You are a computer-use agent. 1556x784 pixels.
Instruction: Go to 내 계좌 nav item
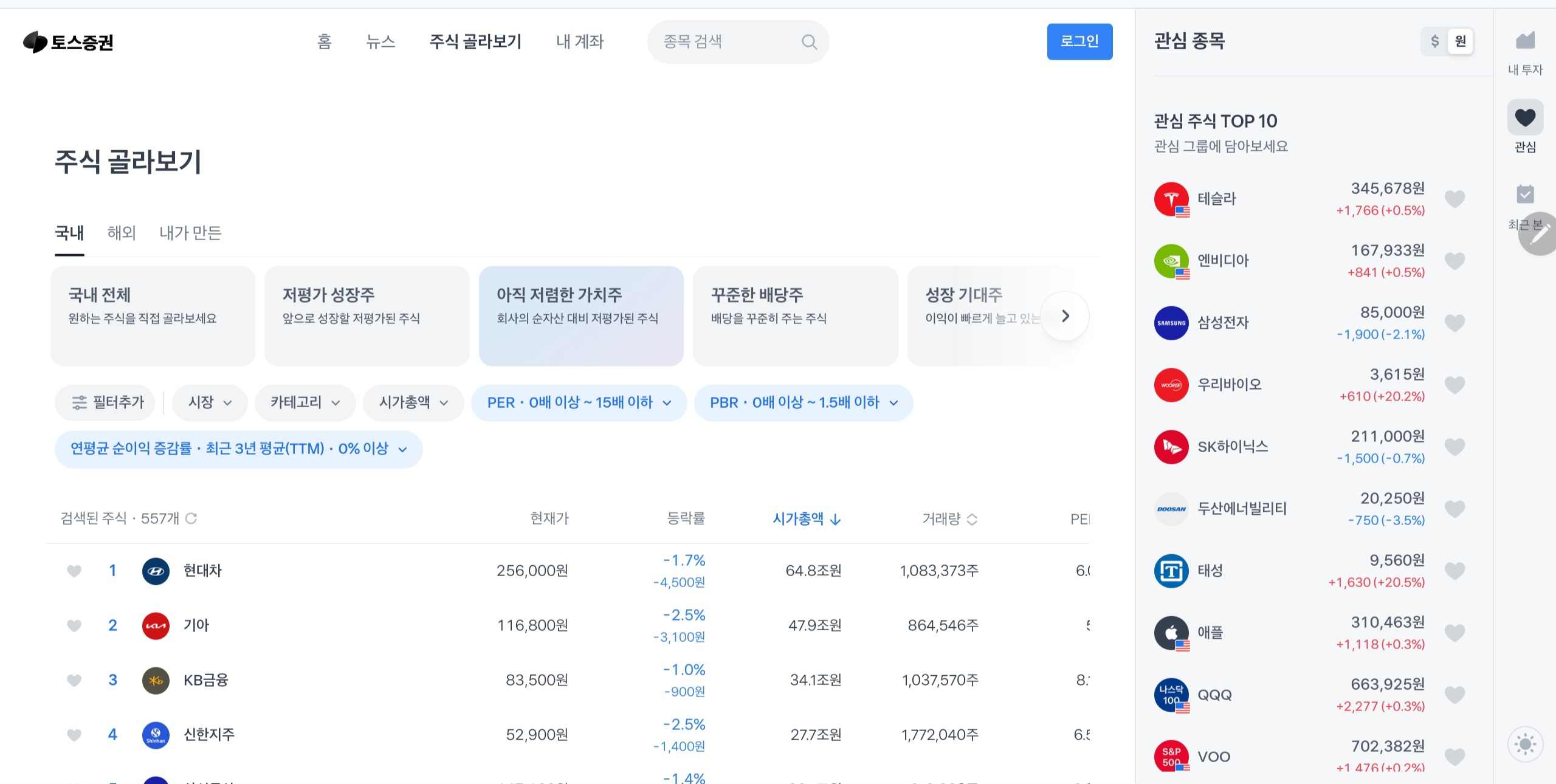click(x=580, y=41)
